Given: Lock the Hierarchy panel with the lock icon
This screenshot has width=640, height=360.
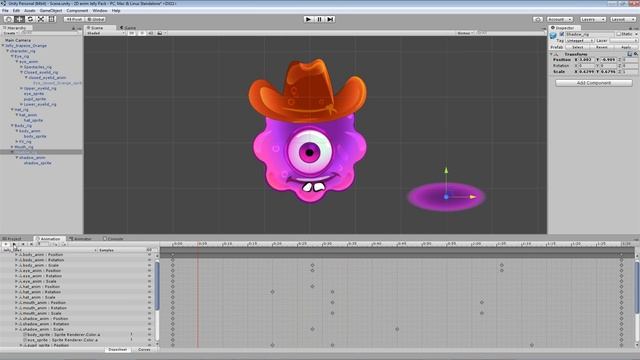Looking at the screenshot, I should pos(74,28).
